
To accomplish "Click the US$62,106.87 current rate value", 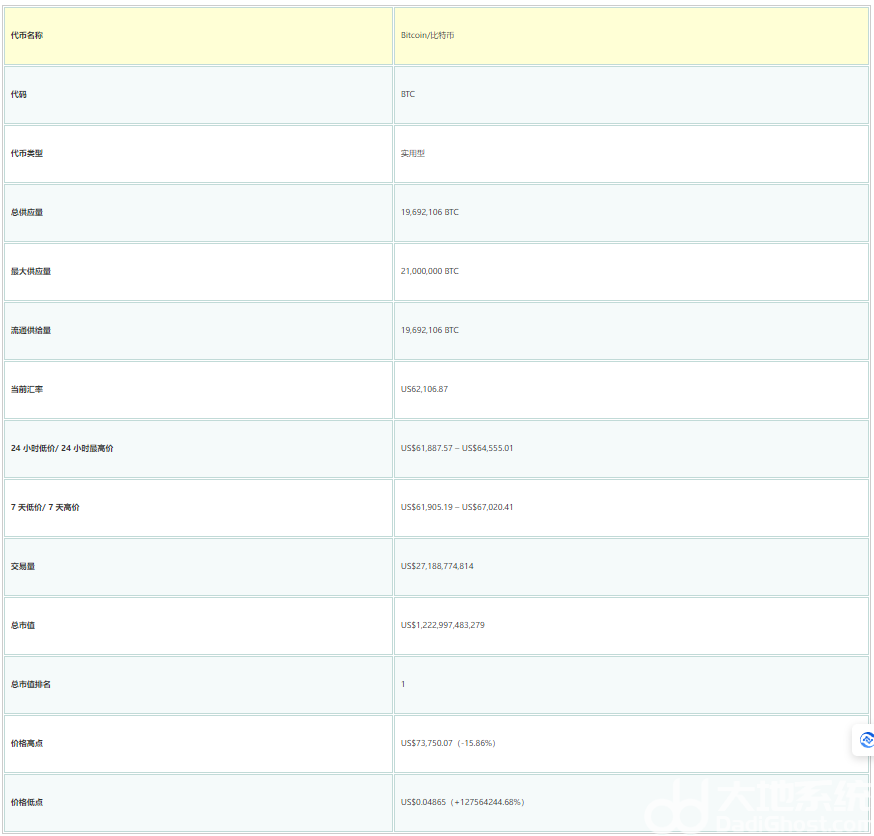I will pos(424,389).
